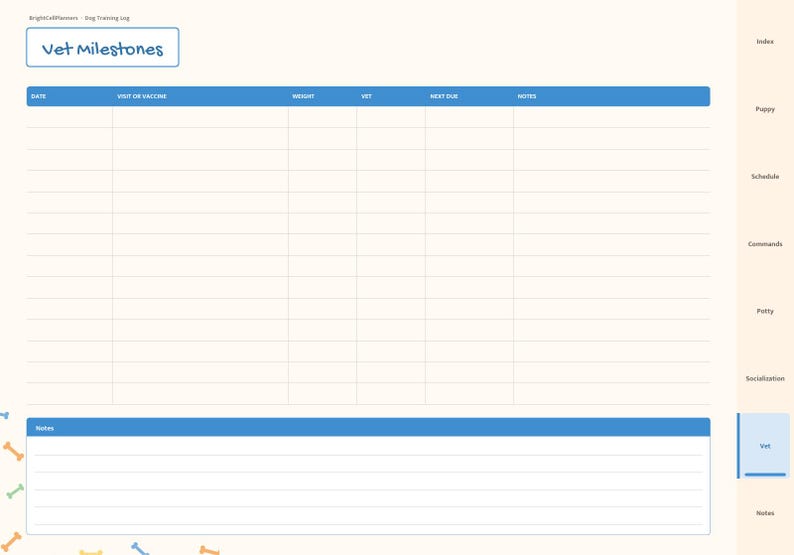Click the Notes section header bar
The height and width of the screenshot is (555, 794).
pyautogui.click(x=368, y=427)
